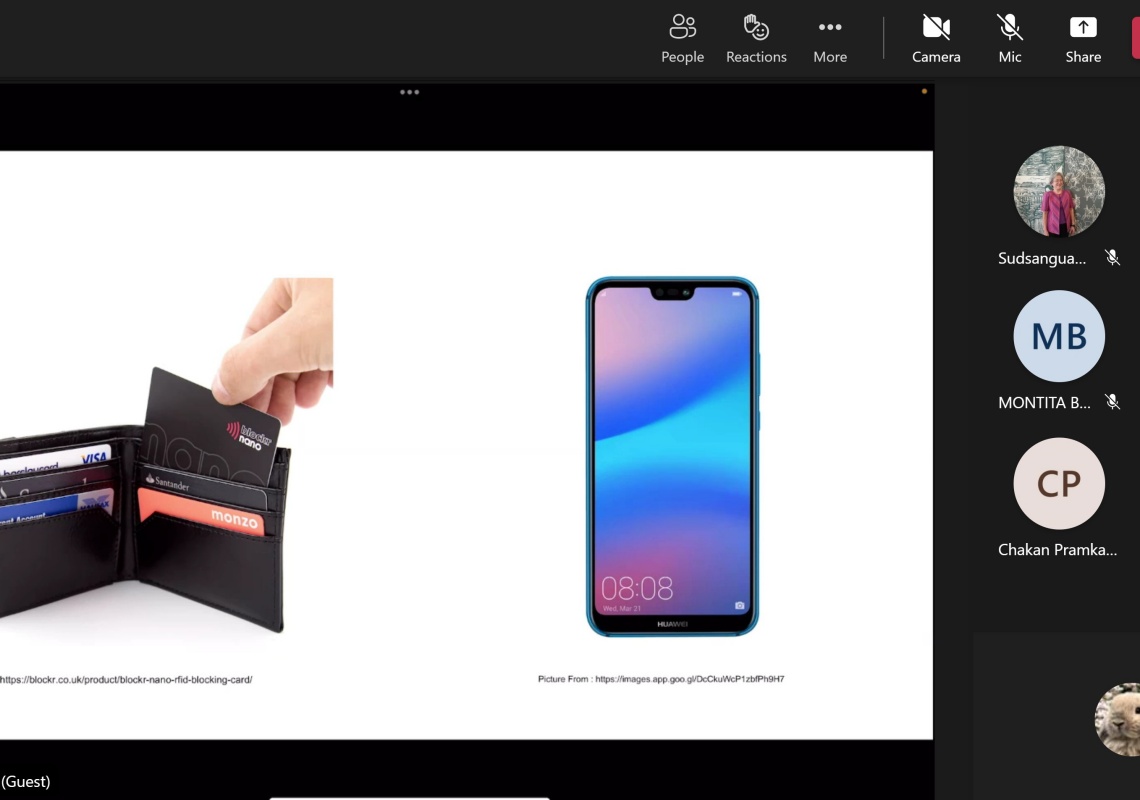Turn on the Camera
The height and width of the screenshot is (800, 1140).
tap(936, 39)
